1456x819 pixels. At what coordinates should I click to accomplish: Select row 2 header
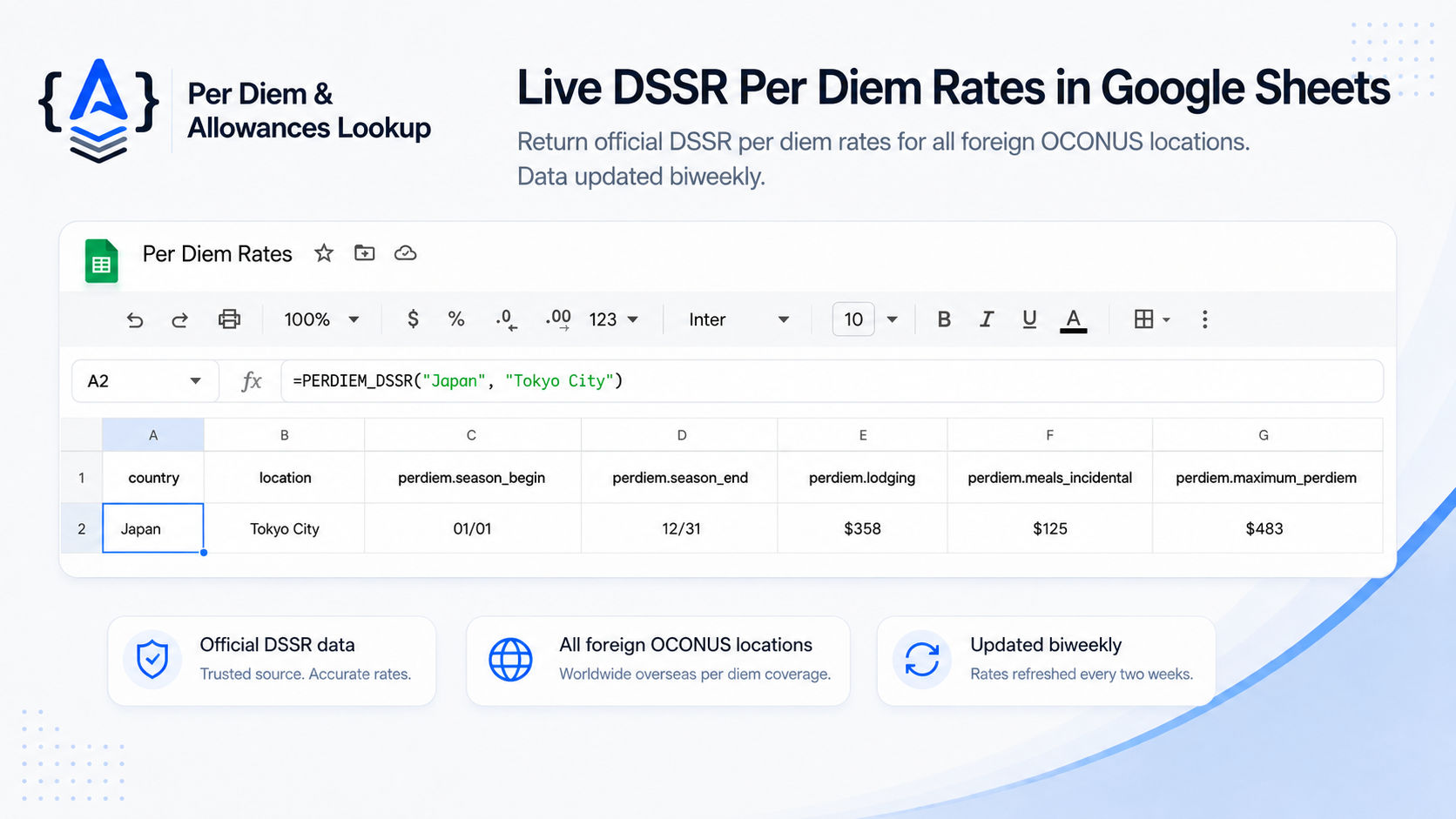pyautogui.click(x=81, y=528)
